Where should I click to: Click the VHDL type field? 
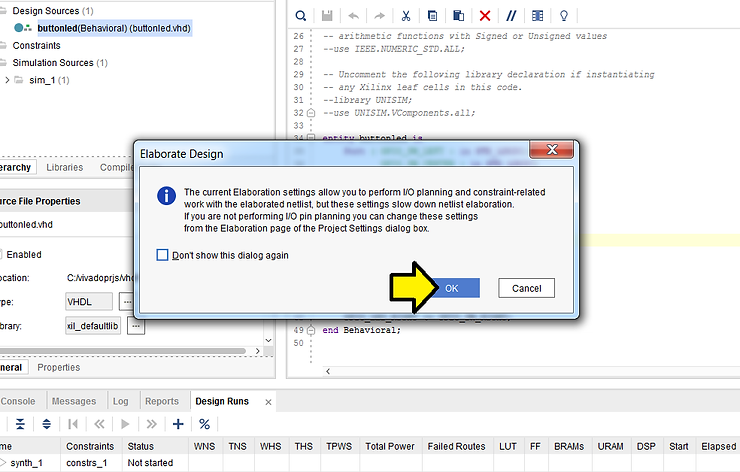[89, 302]
